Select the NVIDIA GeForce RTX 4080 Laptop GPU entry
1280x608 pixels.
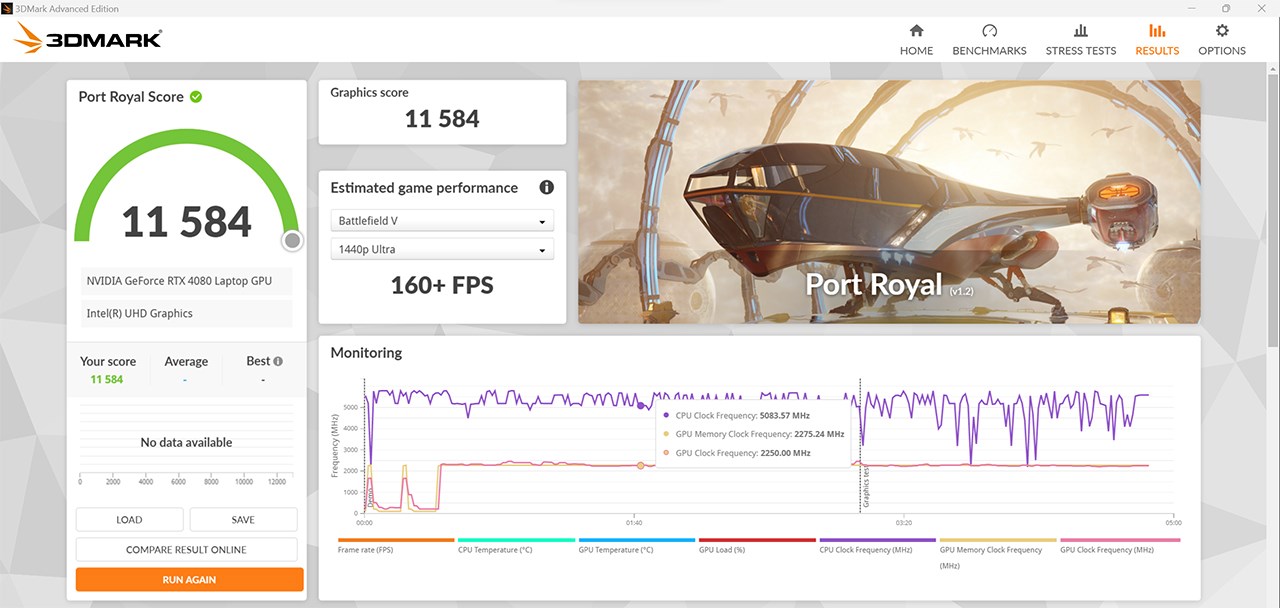coord(186,281)
